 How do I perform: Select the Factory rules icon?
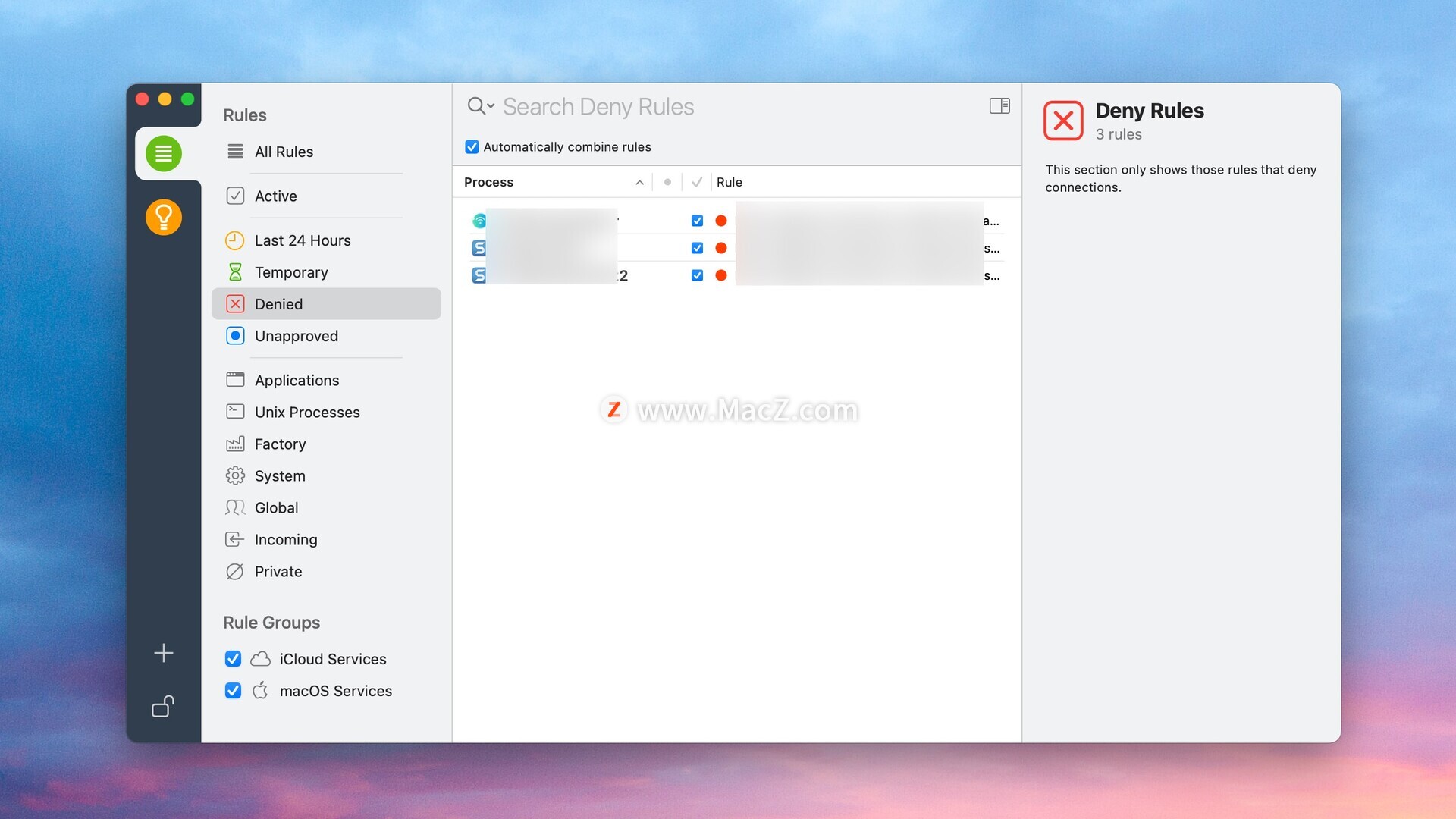(235, 444)
